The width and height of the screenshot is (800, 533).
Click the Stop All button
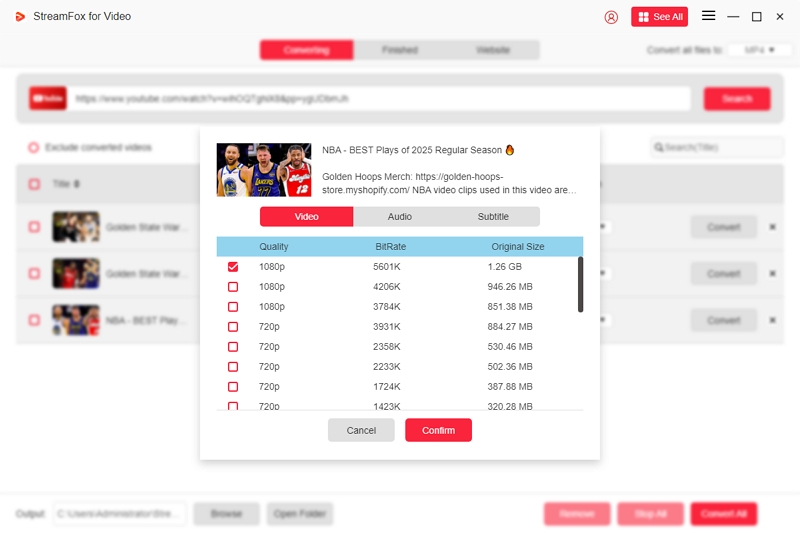point(651,514)
